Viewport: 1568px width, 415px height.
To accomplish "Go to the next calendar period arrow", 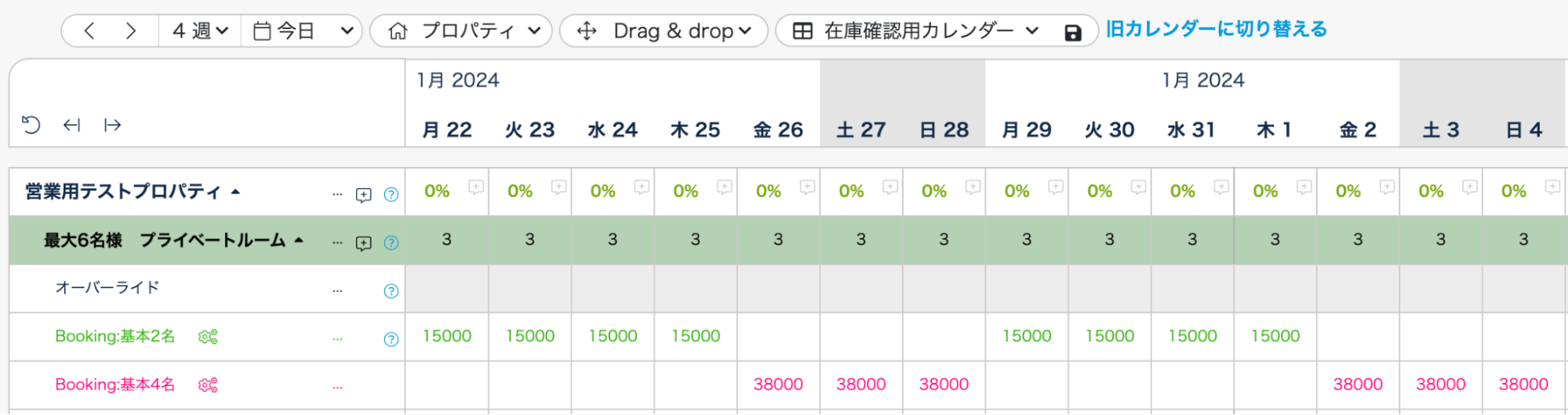I will (x=130, y=31).
